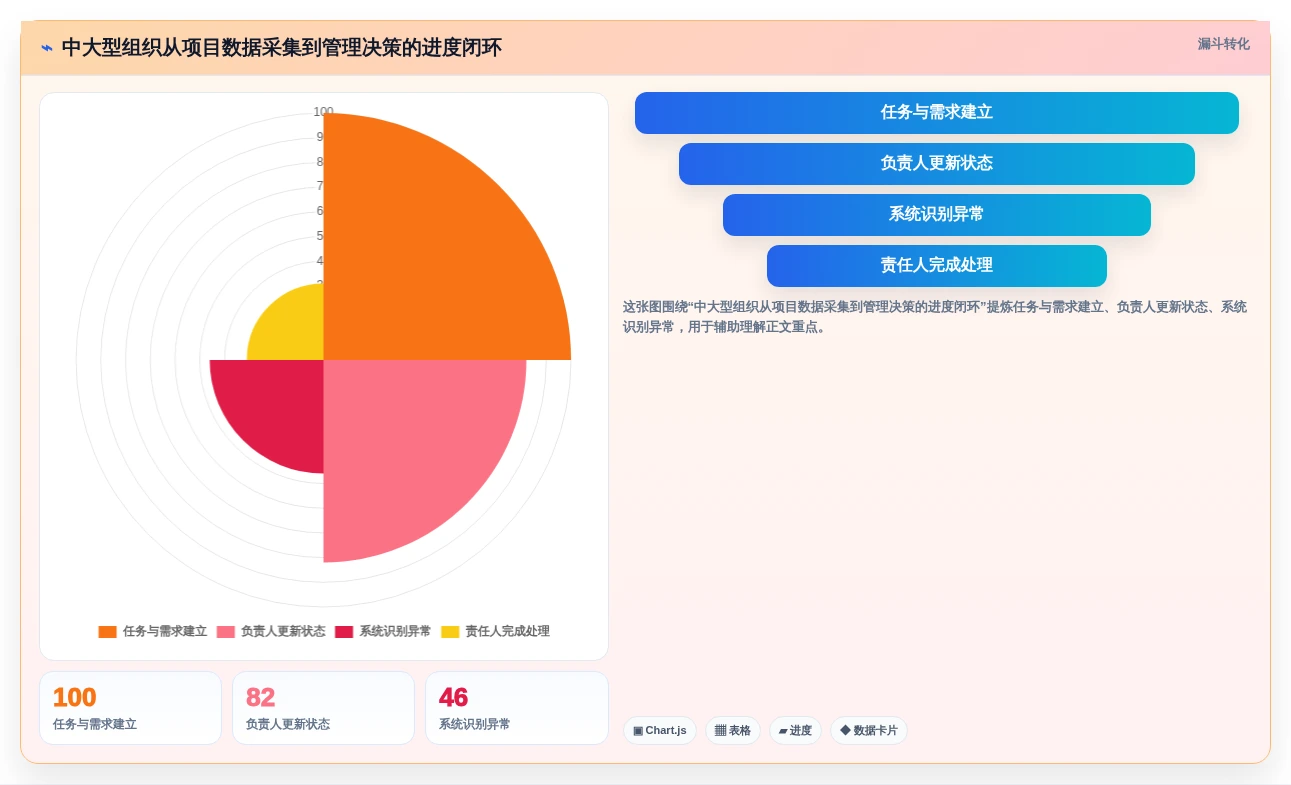
Task: Click the 进度 tag chip
Action: [795, 731]
